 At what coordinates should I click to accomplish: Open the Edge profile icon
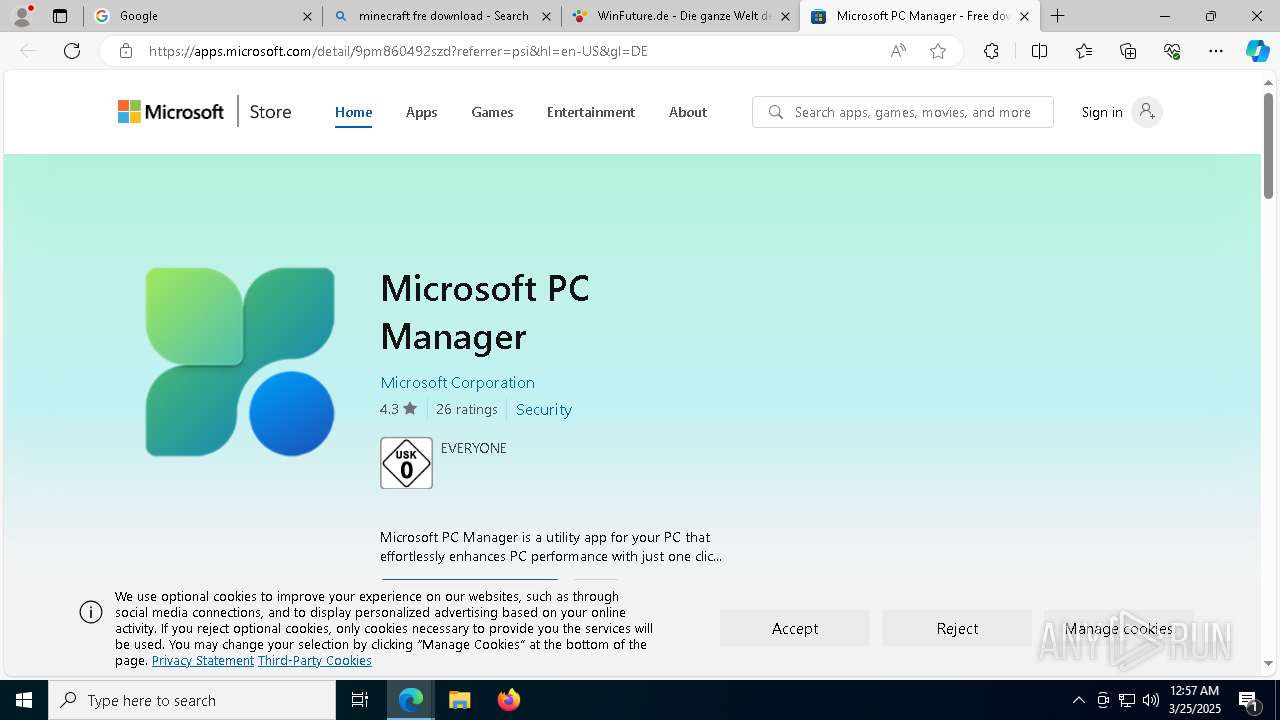[x=21, y=16]
